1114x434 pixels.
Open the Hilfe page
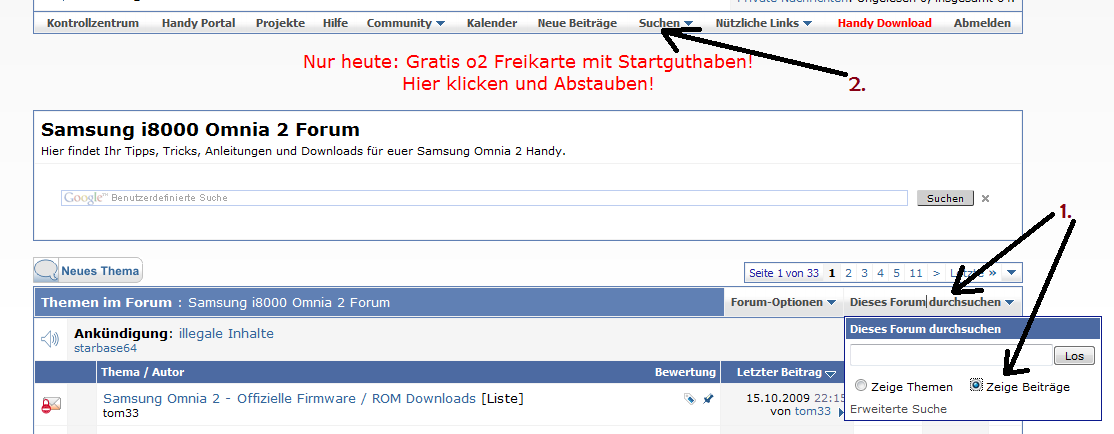pos(335,23)
